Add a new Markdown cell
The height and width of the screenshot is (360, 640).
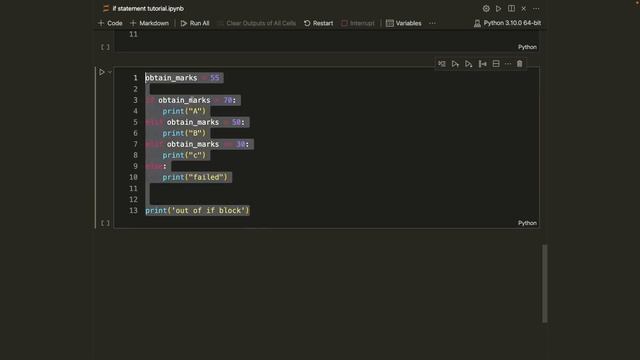(x=149, y=23)
